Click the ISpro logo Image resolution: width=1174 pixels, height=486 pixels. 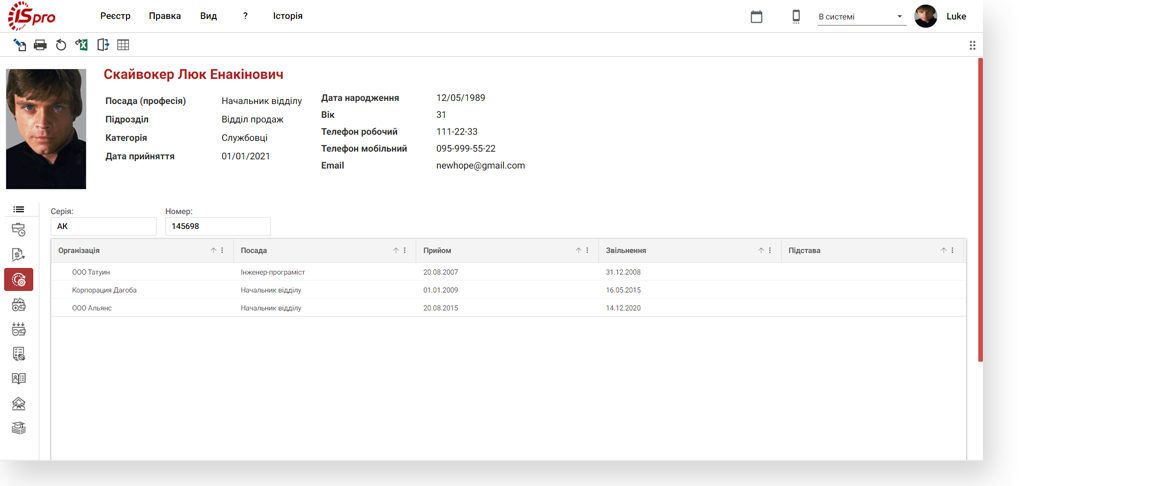pos(31,16)
